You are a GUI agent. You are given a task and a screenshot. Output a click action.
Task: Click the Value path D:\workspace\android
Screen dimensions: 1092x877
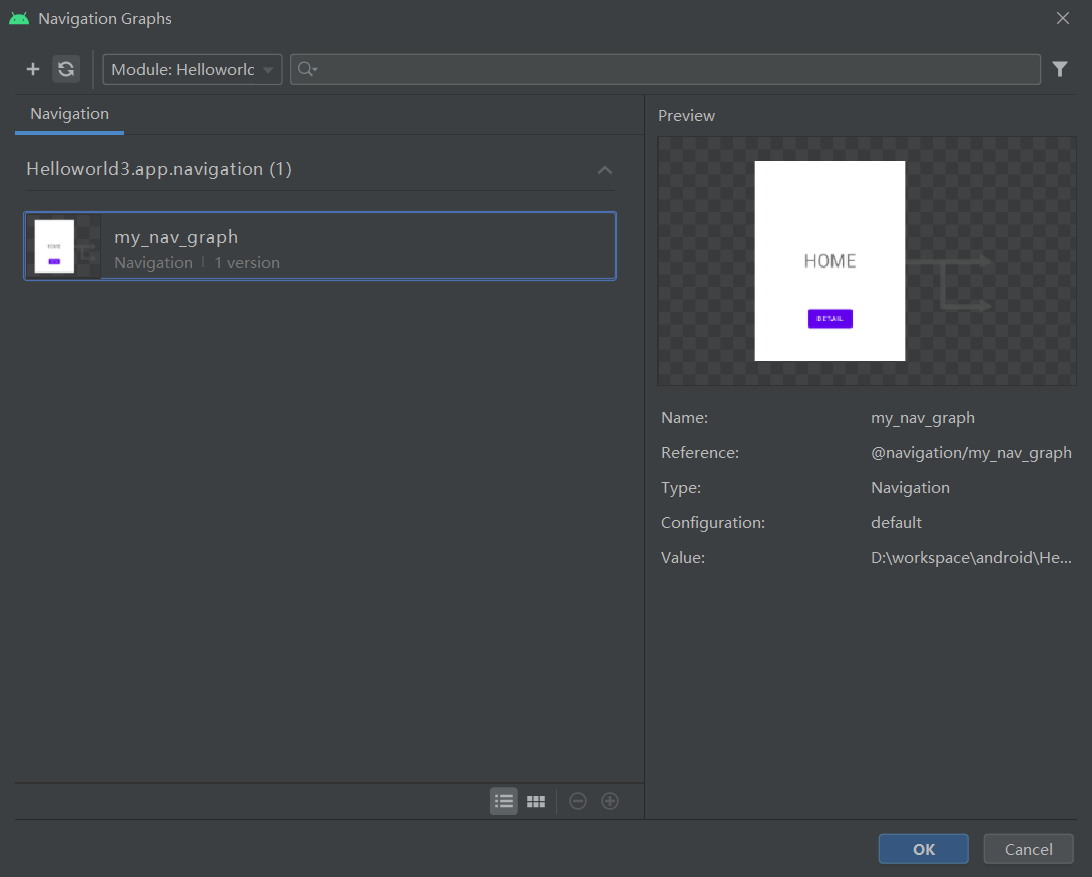[x=971, y=557]
